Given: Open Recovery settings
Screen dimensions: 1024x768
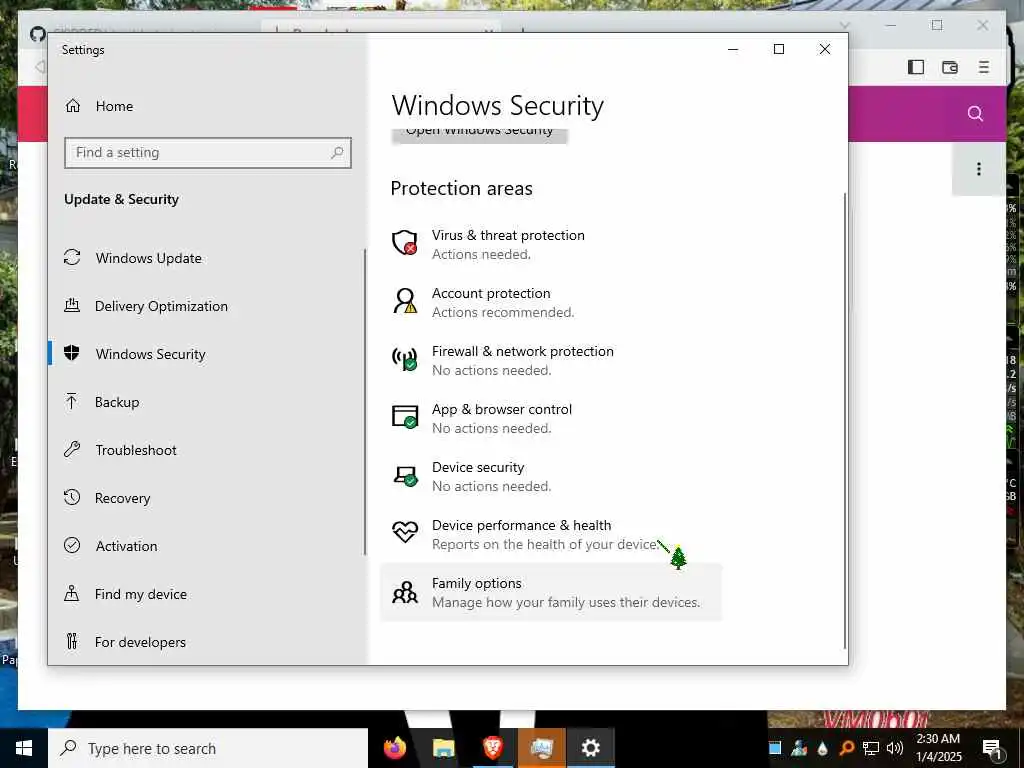Looking at the screenshot, I should (x=122, y=498).
